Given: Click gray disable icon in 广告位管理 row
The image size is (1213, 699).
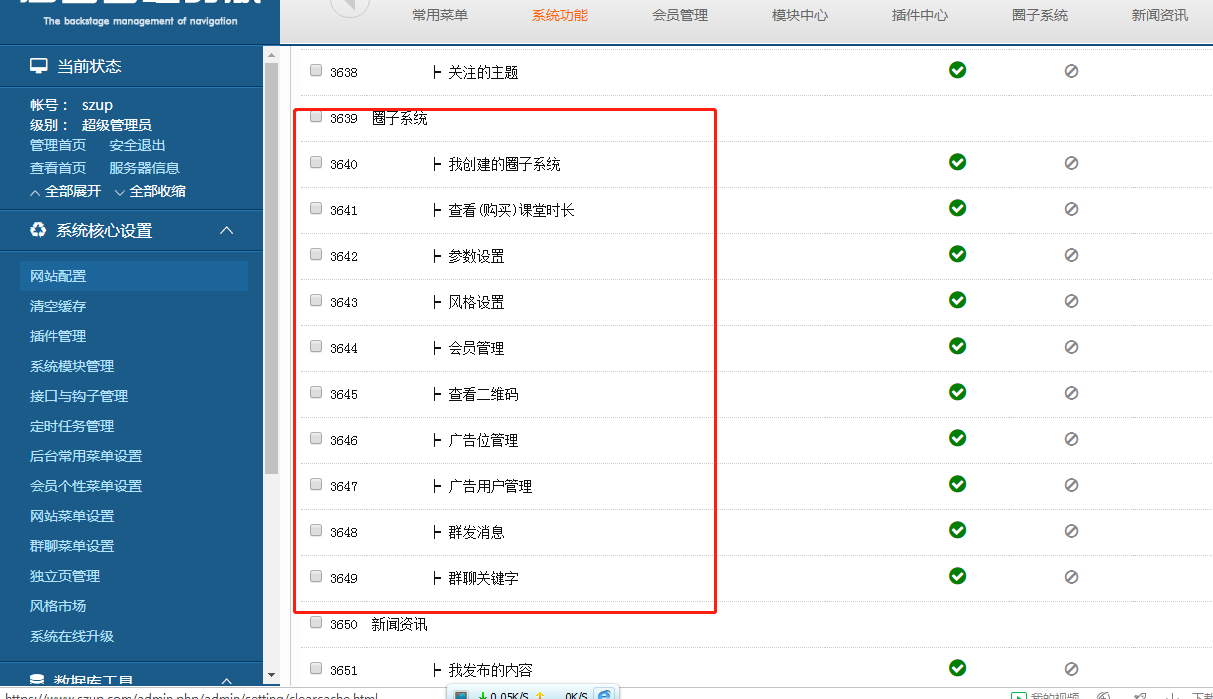Looking at the screenshot, I should click(1071, 439).
